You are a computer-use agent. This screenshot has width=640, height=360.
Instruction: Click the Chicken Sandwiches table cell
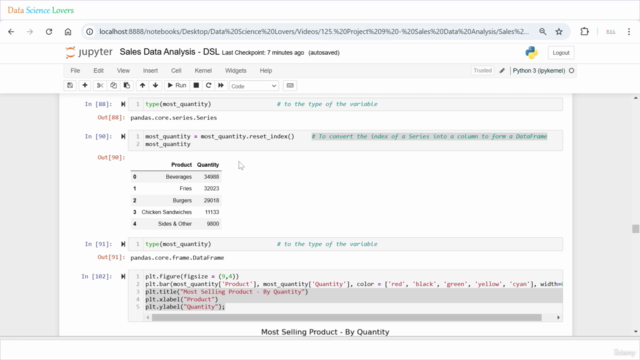[167, 212]
